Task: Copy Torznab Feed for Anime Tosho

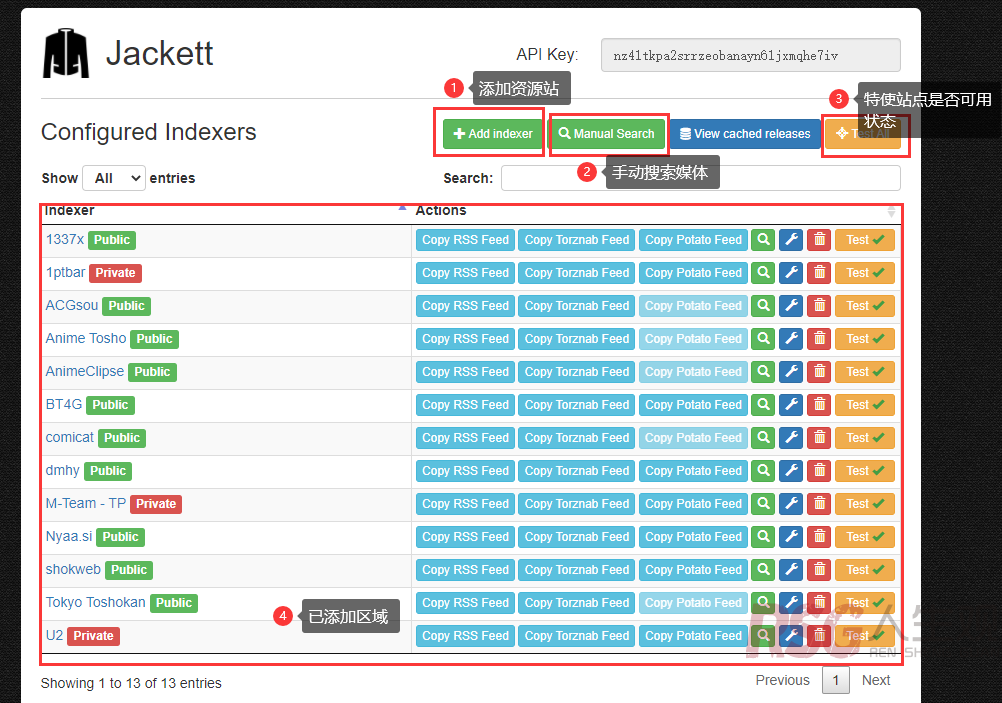Action: pos(577,339)
